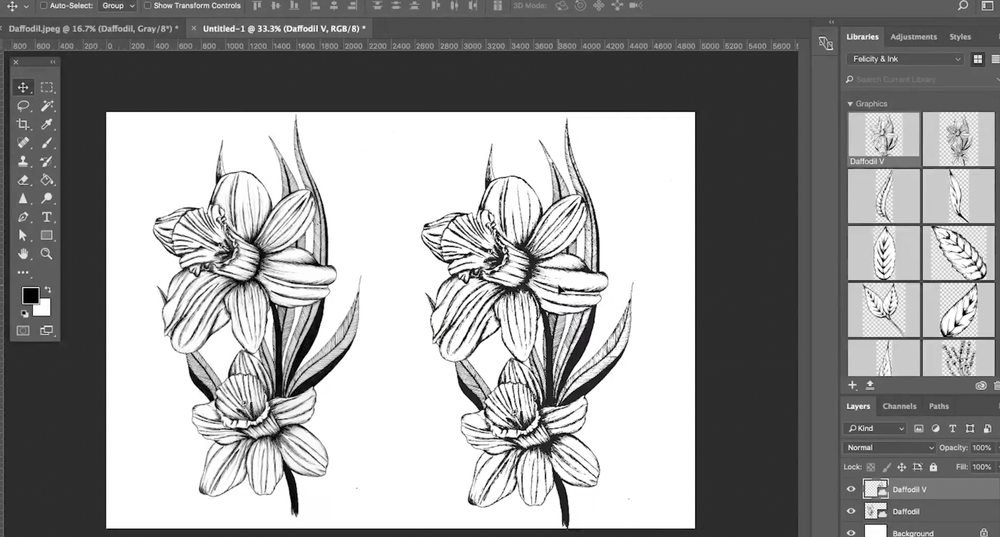Click the Opacity 100% field
The image size is (1000, 537).
(982, 448)
